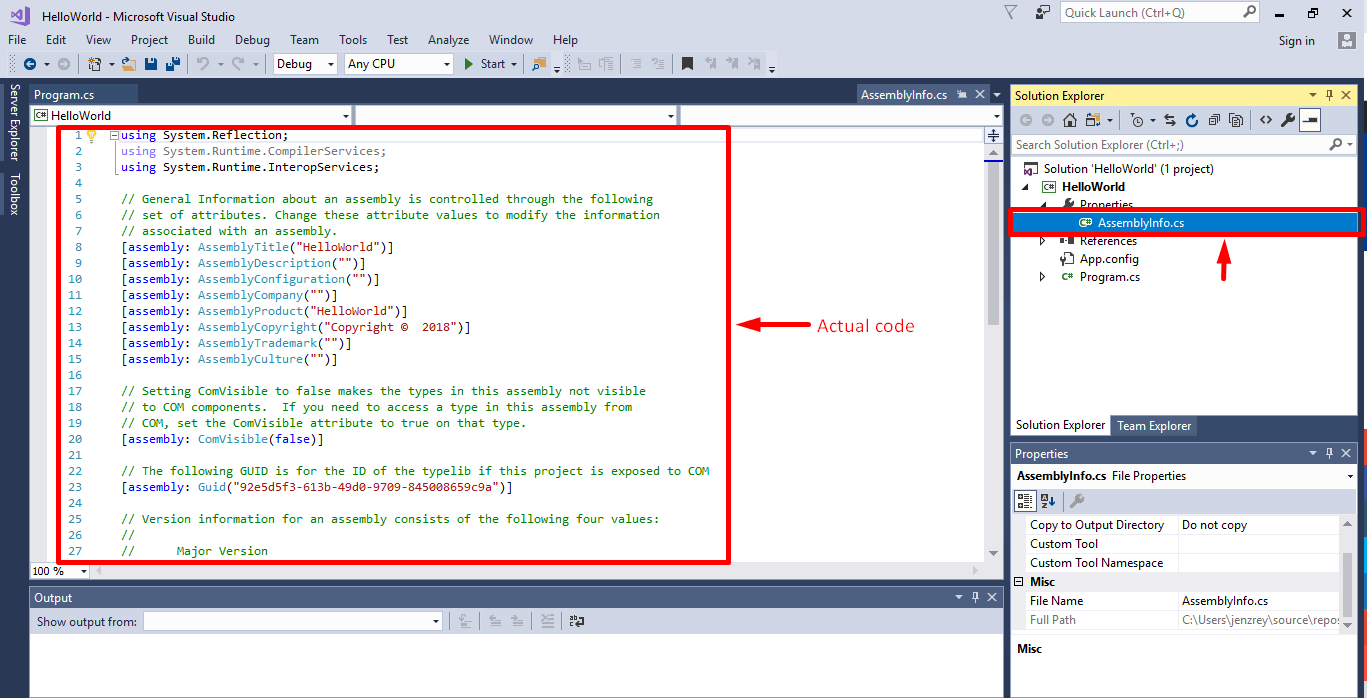
Task: Click the Collapse All icon in Solution Explorer
Action: pyautogui.click(x=1214, y=120)
